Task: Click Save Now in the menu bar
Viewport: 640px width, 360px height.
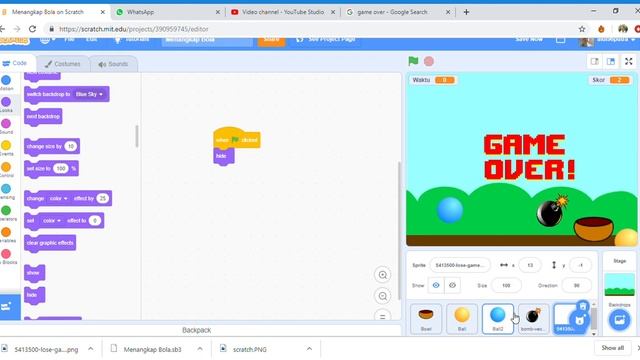Action: pos(529,39)
